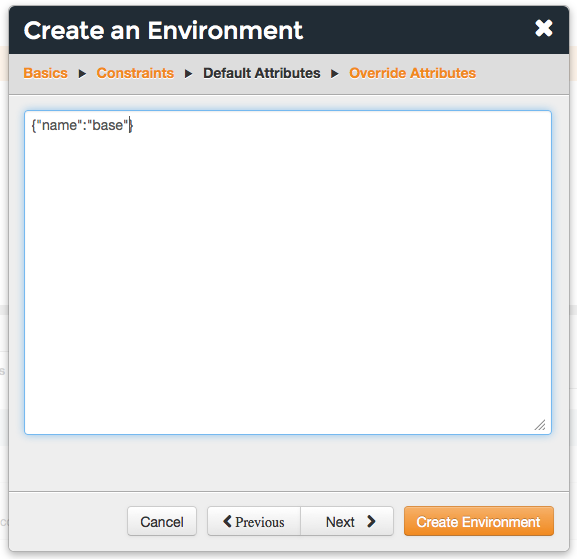Open the Constraints step
Viewport: 577px width, 559px height.
click(135, 73)
